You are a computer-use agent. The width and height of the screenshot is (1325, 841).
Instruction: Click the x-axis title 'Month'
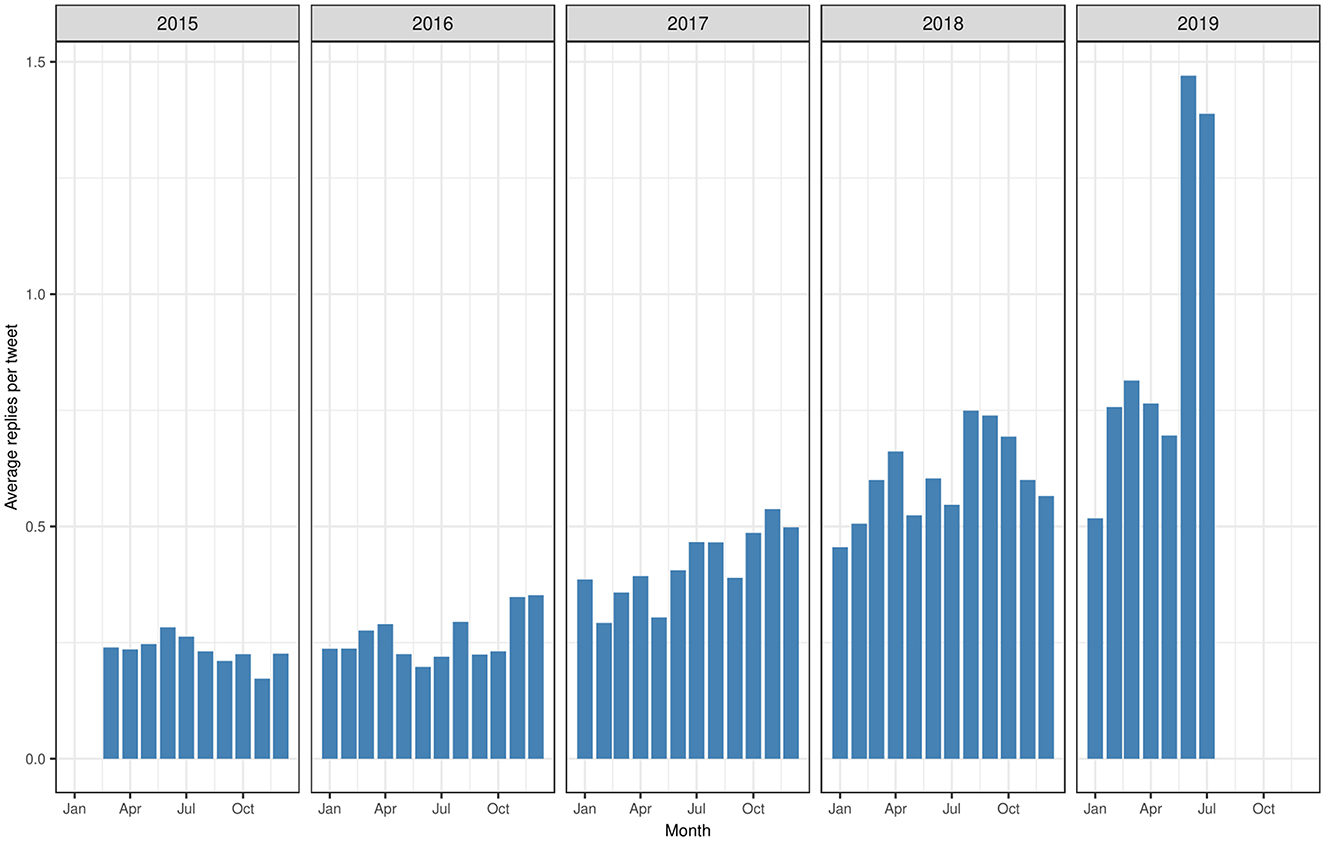pos(687,830)
